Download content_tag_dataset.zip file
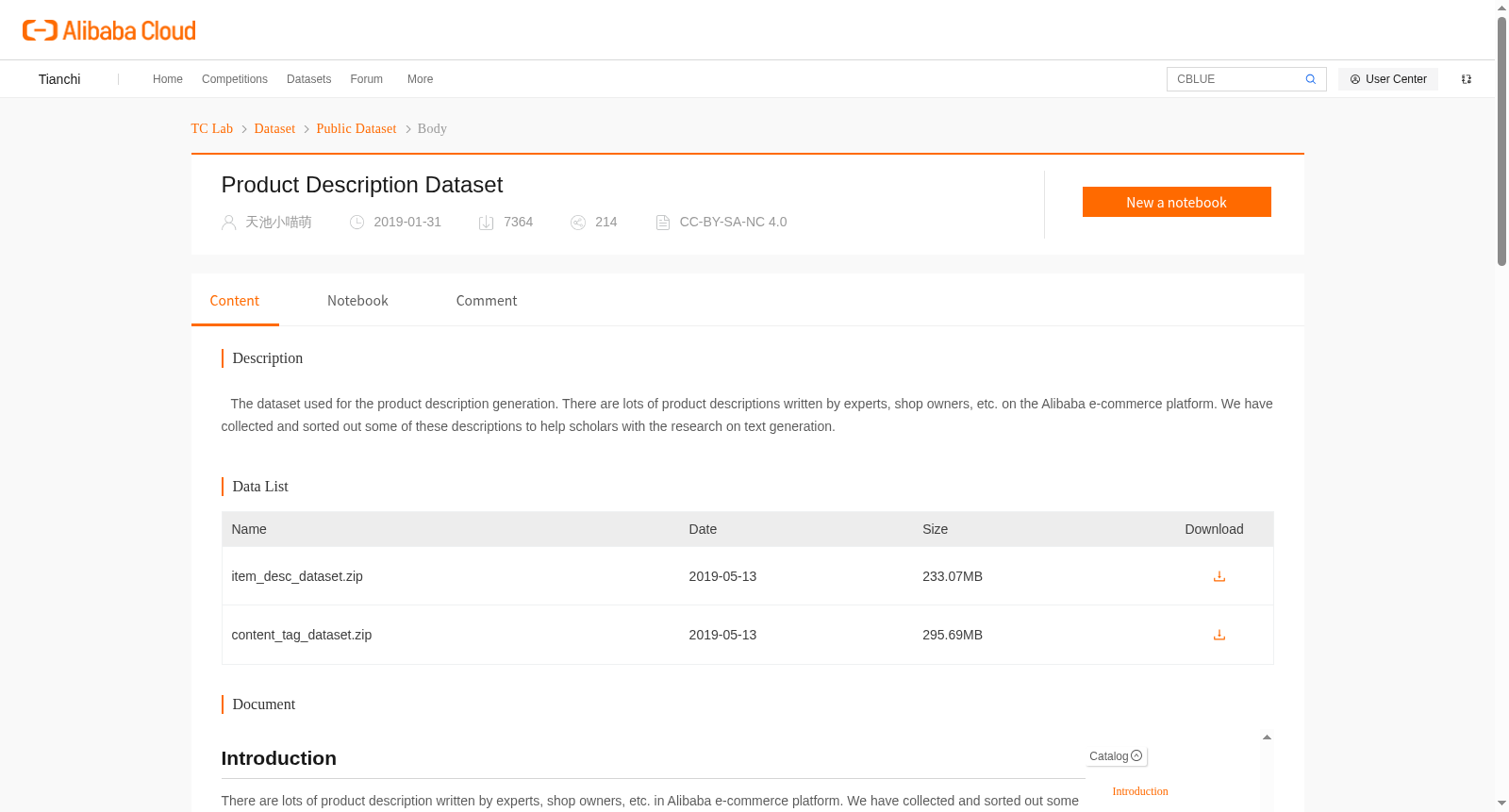 1219,635
